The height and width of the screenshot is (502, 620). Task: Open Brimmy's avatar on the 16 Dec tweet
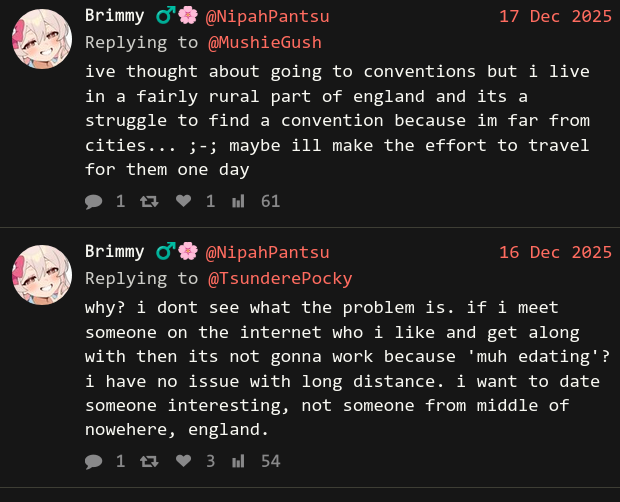tap(41, 275)
